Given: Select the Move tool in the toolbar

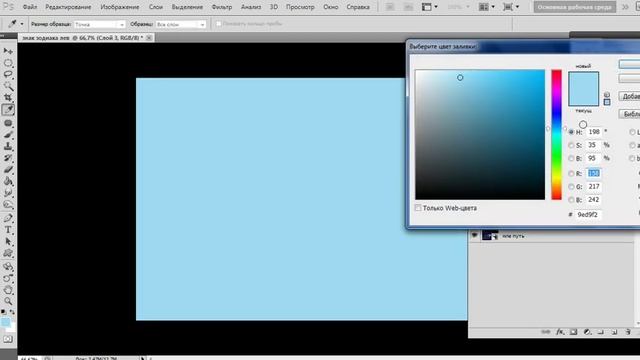Looking at the screenshot, I should (x=8, y=51).
